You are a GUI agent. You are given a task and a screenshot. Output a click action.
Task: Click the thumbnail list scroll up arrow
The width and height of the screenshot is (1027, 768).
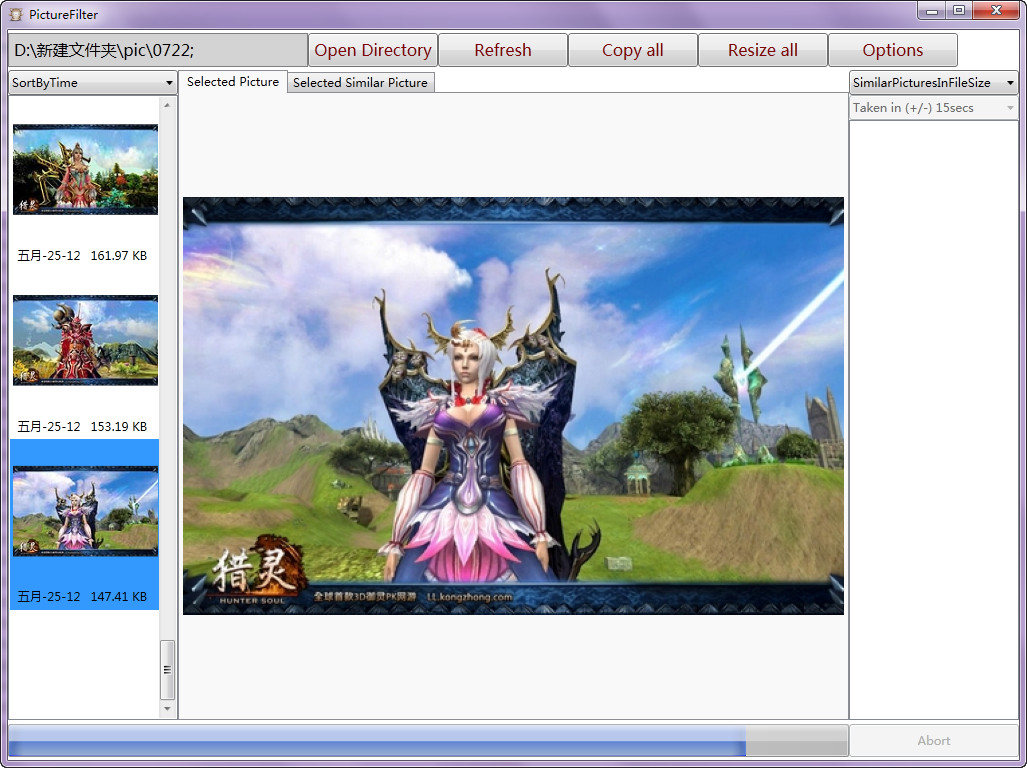[x=168, y=105]
